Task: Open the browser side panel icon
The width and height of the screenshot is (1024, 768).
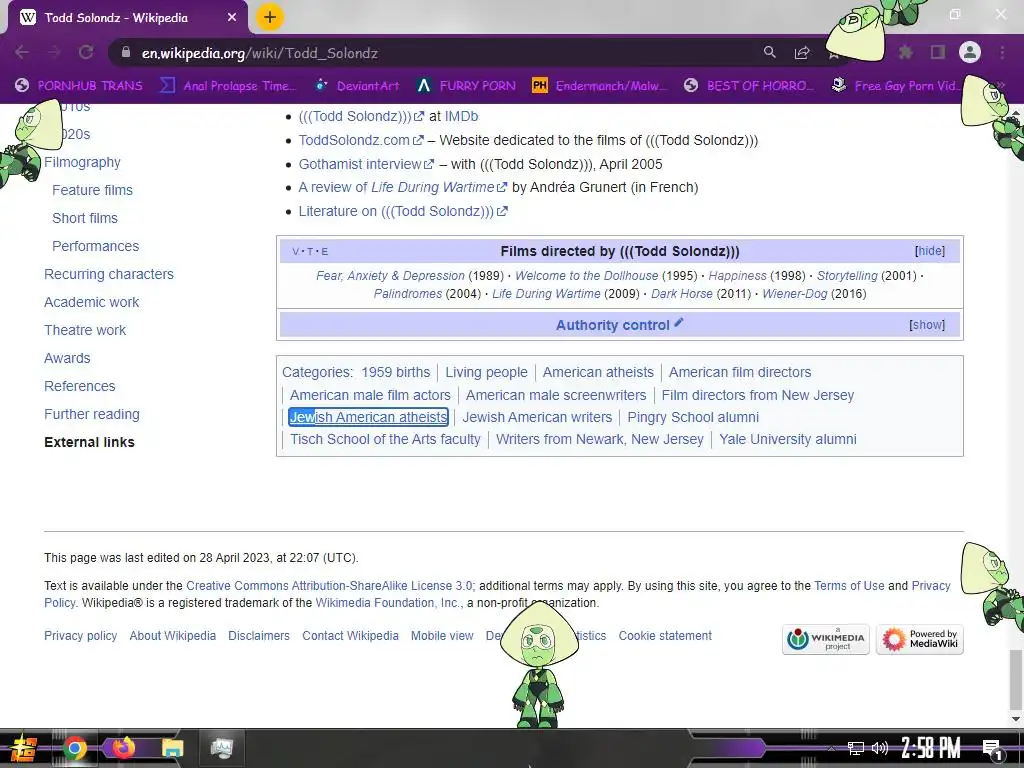Action: (x=938, y=52)
